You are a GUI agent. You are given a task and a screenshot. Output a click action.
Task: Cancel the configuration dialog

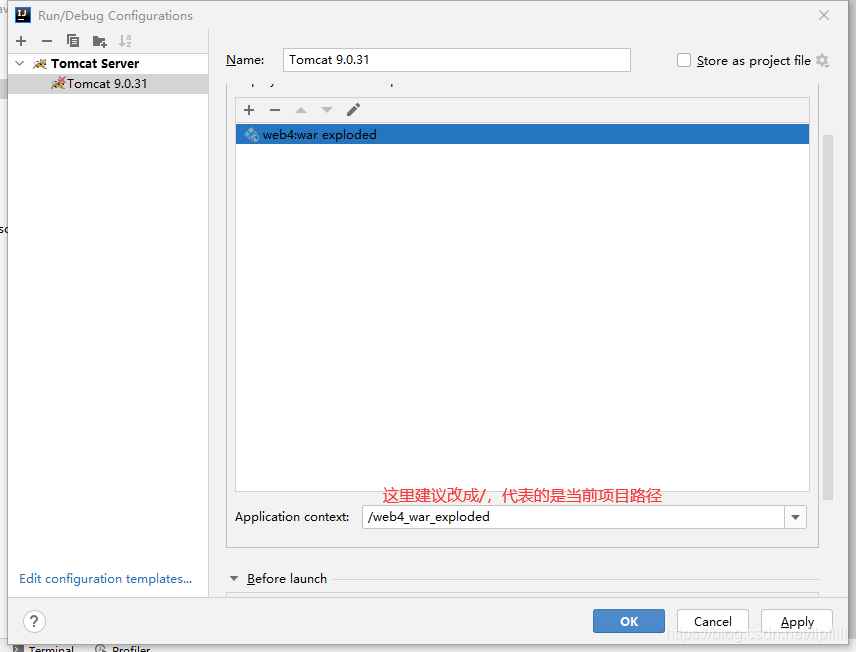[x=712, y=621]
